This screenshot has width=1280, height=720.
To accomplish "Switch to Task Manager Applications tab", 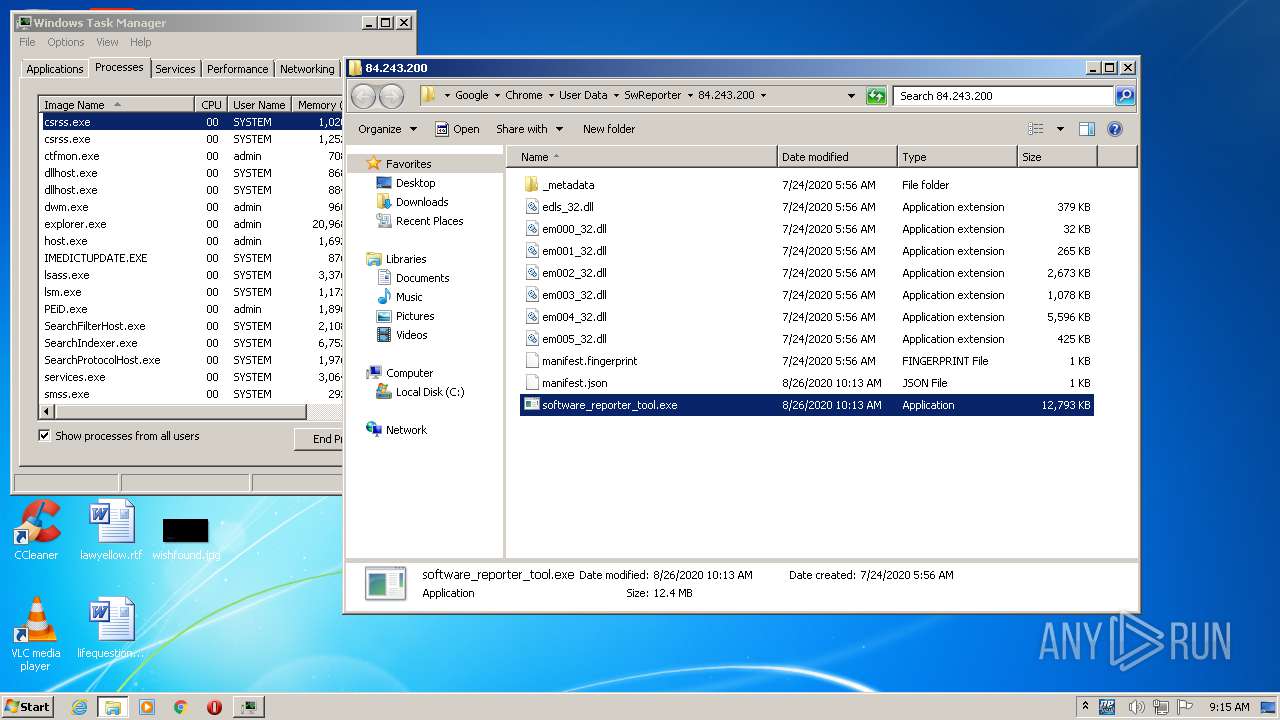I will pos(54,69).
